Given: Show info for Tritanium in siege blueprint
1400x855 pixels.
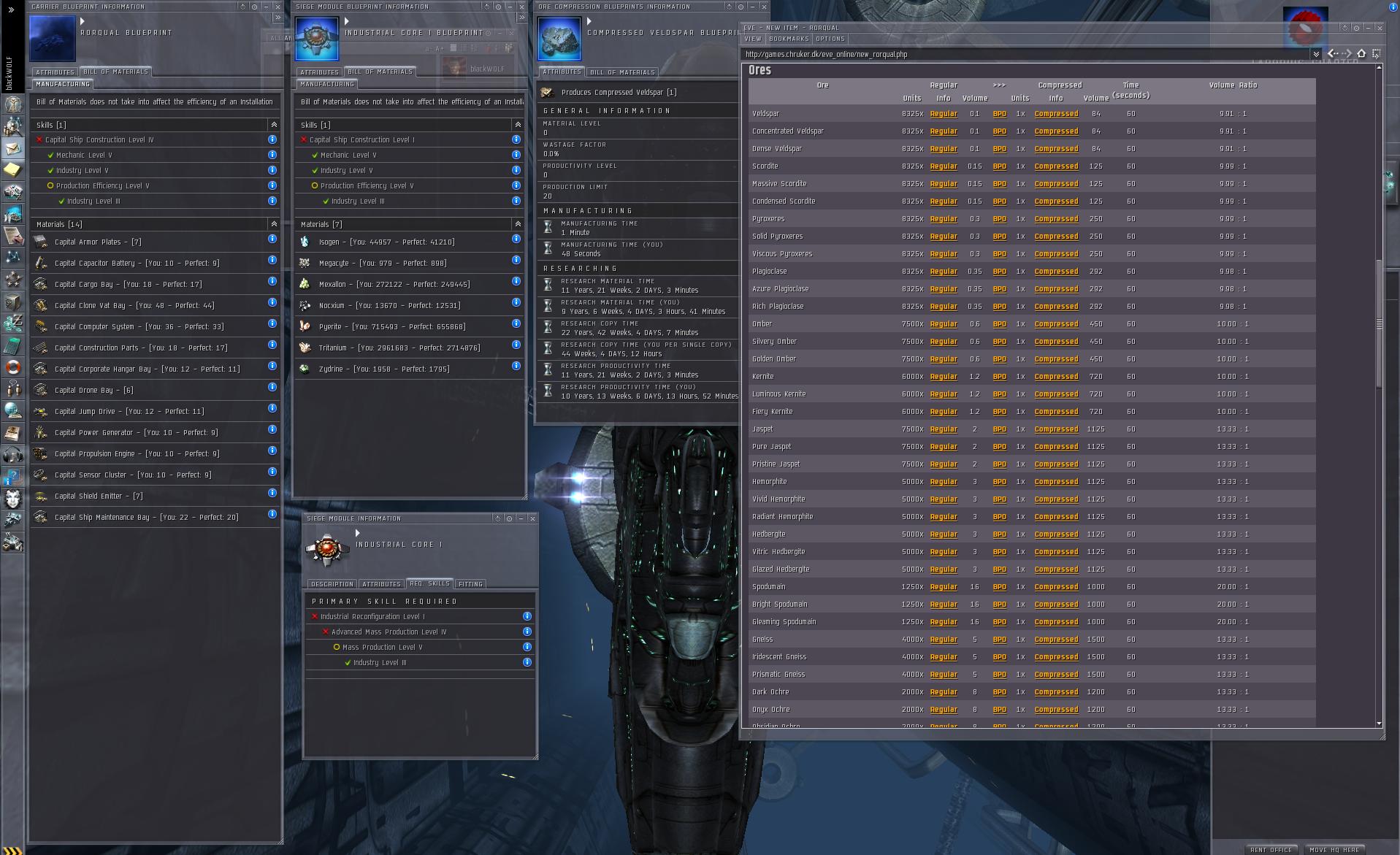Looking at the screenshot, I should tap(516, 345).
